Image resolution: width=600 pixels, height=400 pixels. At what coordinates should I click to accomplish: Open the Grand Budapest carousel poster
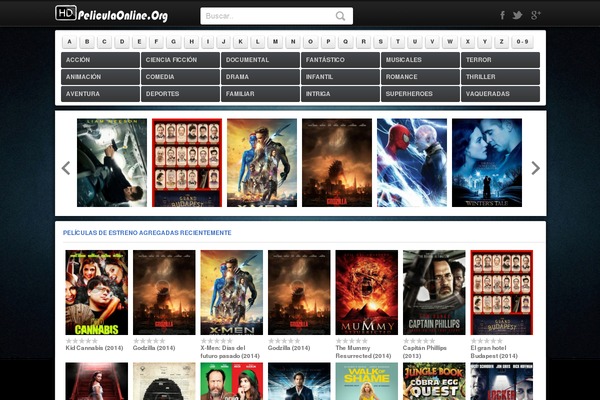click(x=187, y=163)
